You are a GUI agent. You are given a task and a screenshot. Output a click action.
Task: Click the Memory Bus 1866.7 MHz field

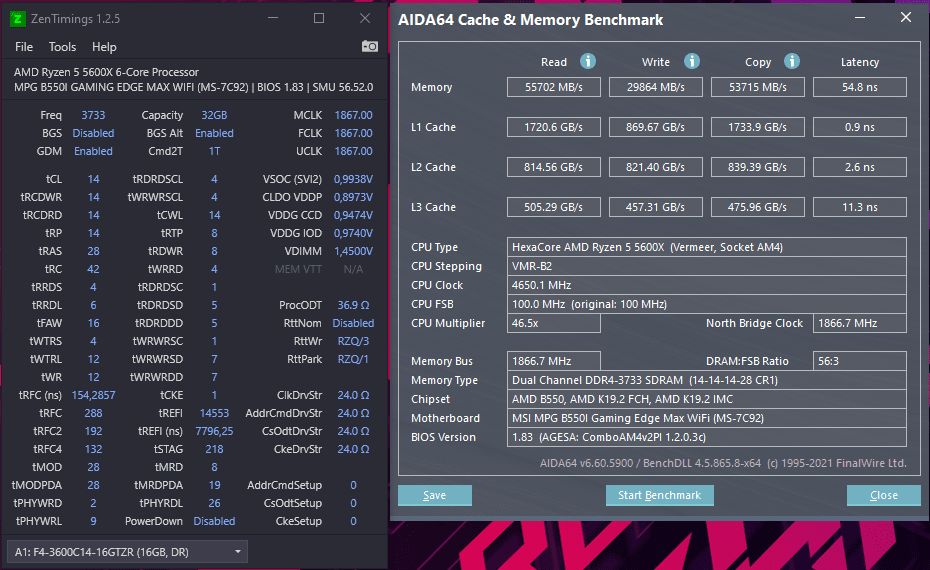553,361
